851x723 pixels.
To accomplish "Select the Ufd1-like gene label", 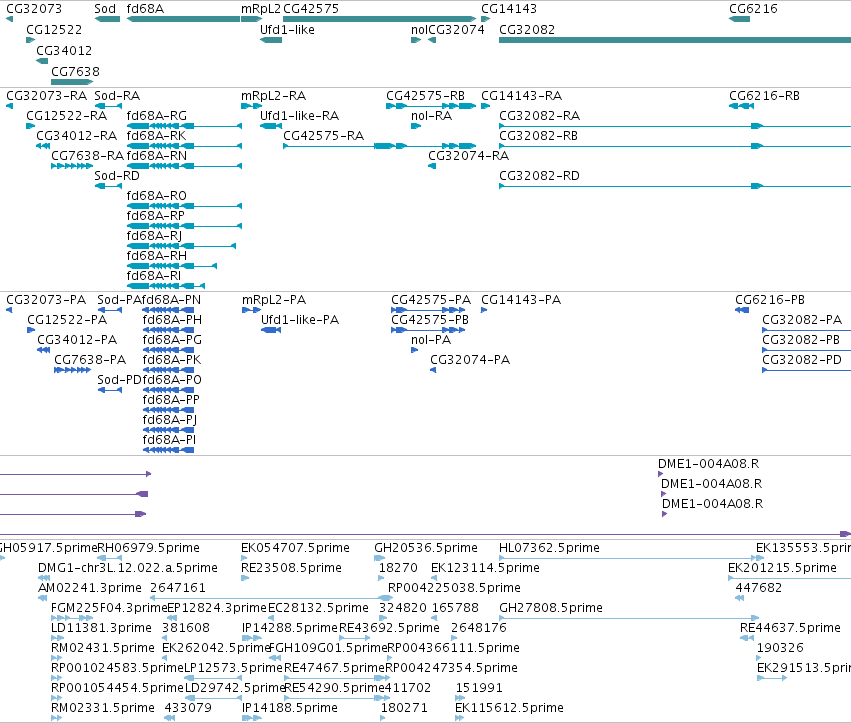I will pyautogui.click(x=287, y=30).
